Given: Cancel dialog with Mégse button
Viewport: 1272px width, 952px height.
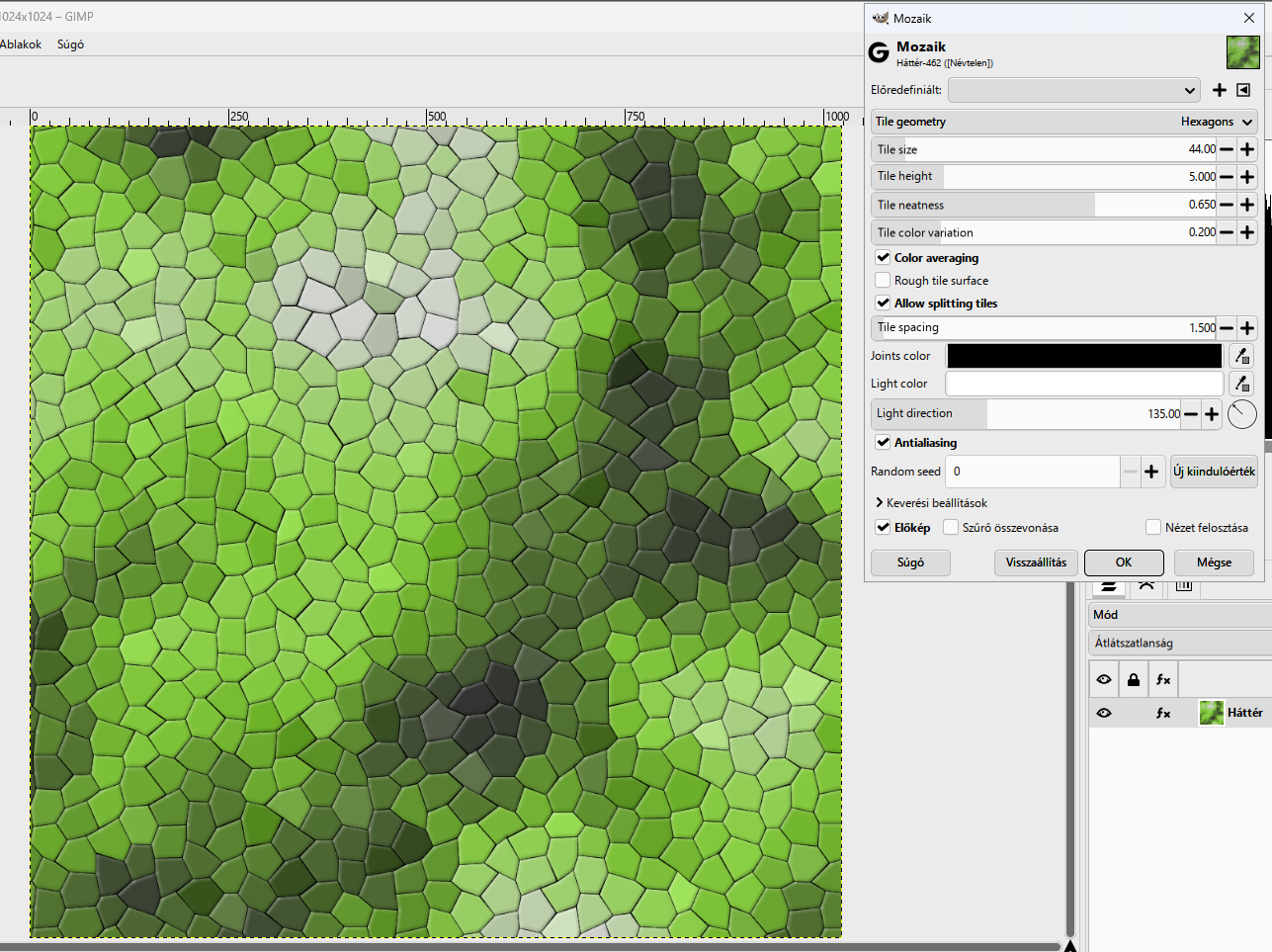Looking at the screenshot, I should 1214,563.
